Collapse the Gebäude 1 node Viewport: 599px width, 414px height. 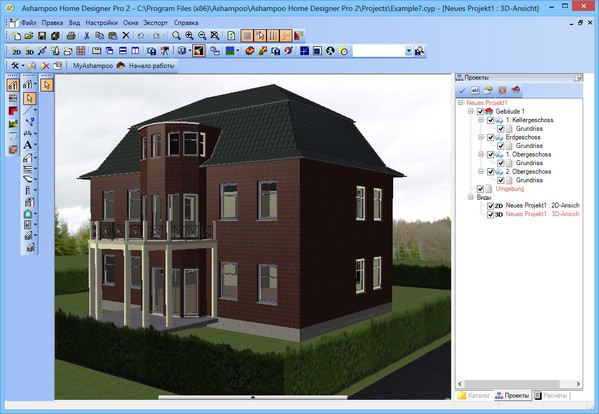(x=471, y=111)
